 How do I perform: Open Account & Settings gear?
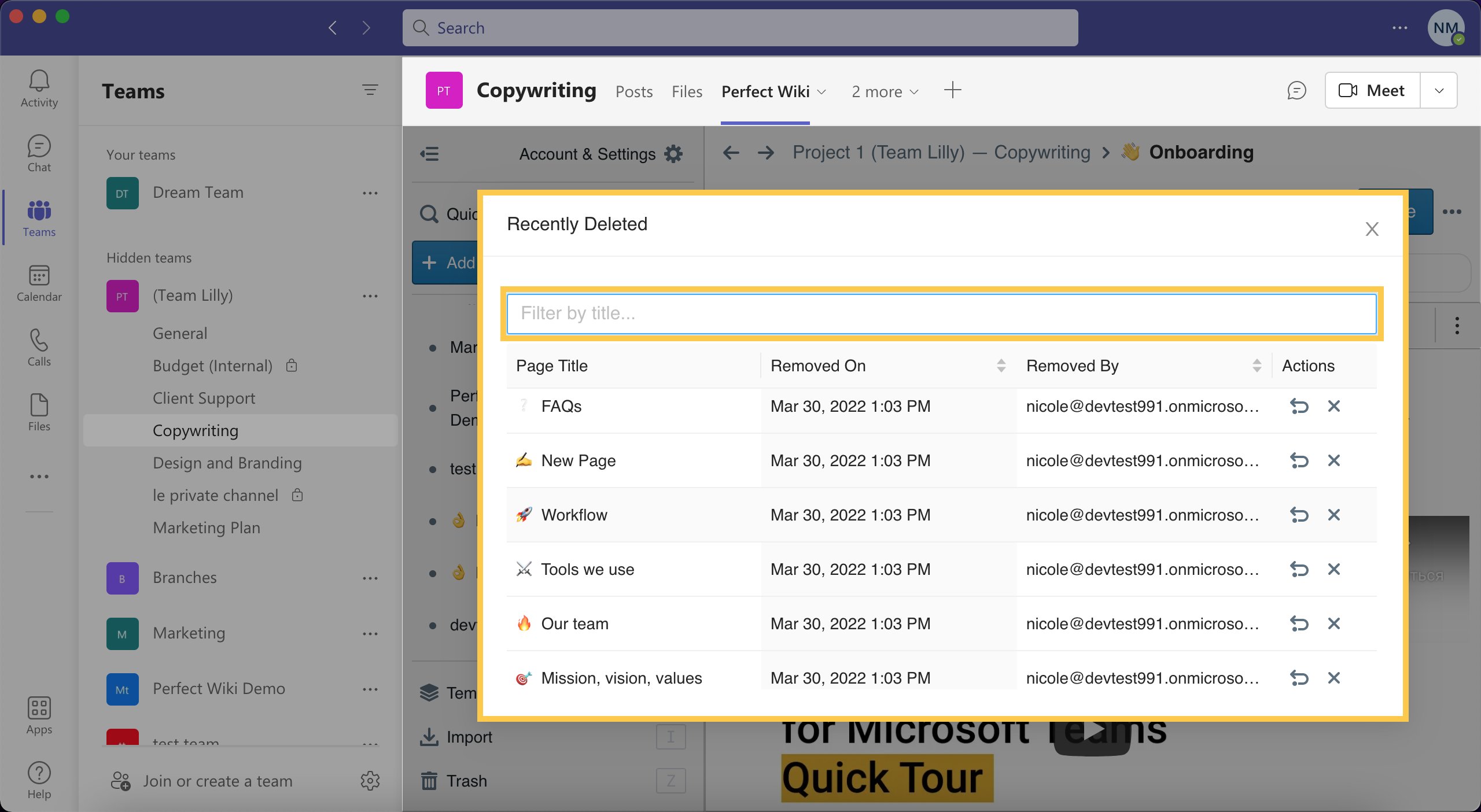(x=673, y=154)
